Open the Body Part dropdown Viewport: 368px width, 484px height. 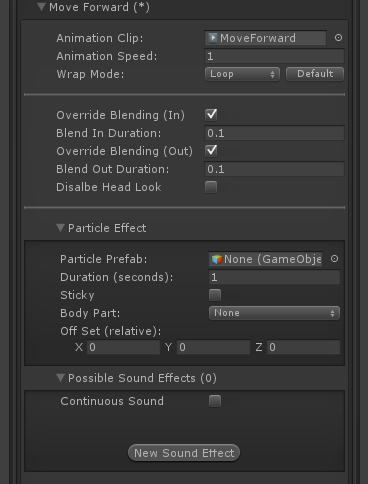(274, 313)
